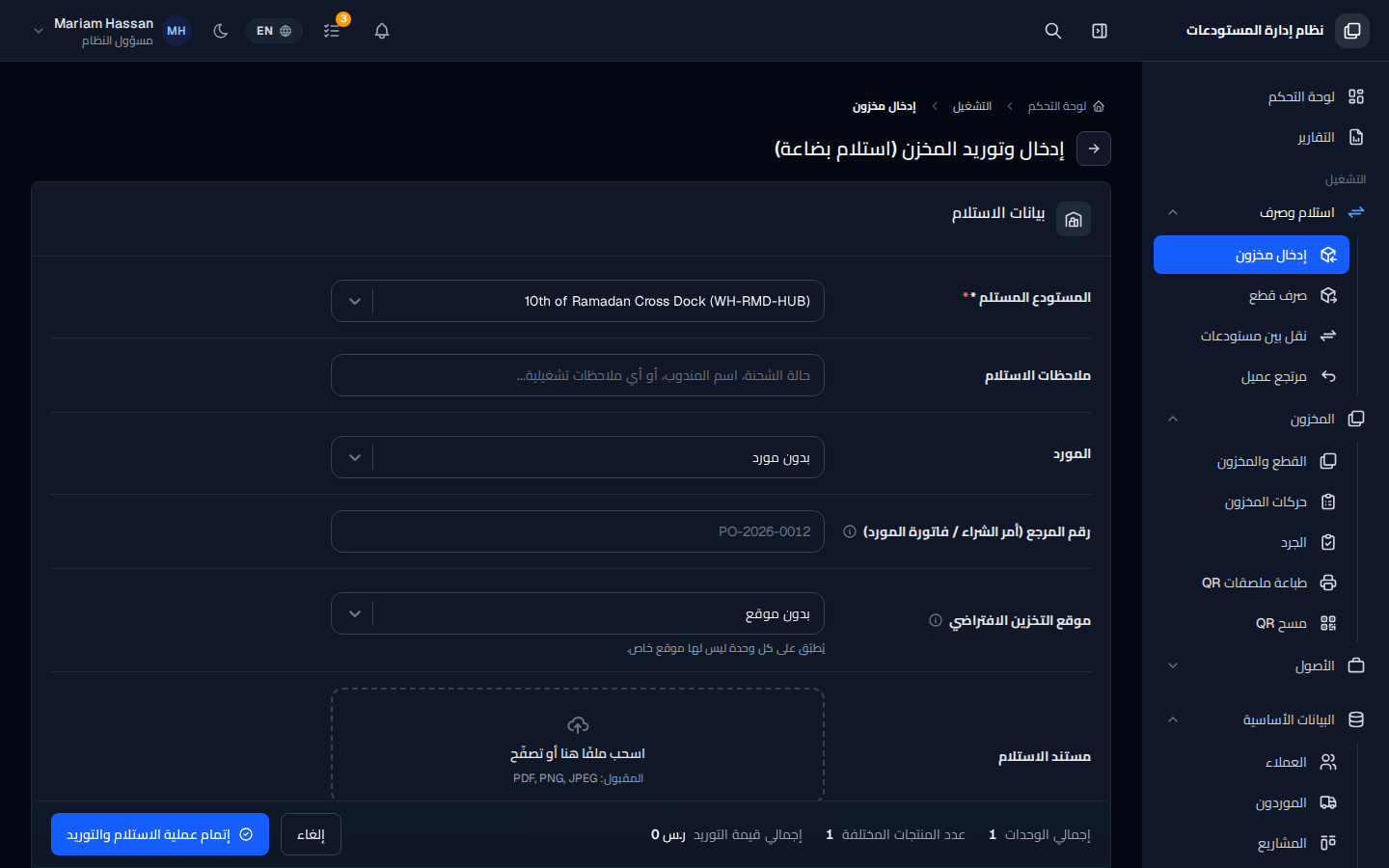Open الجرد sidebar item

(1251, 542)
